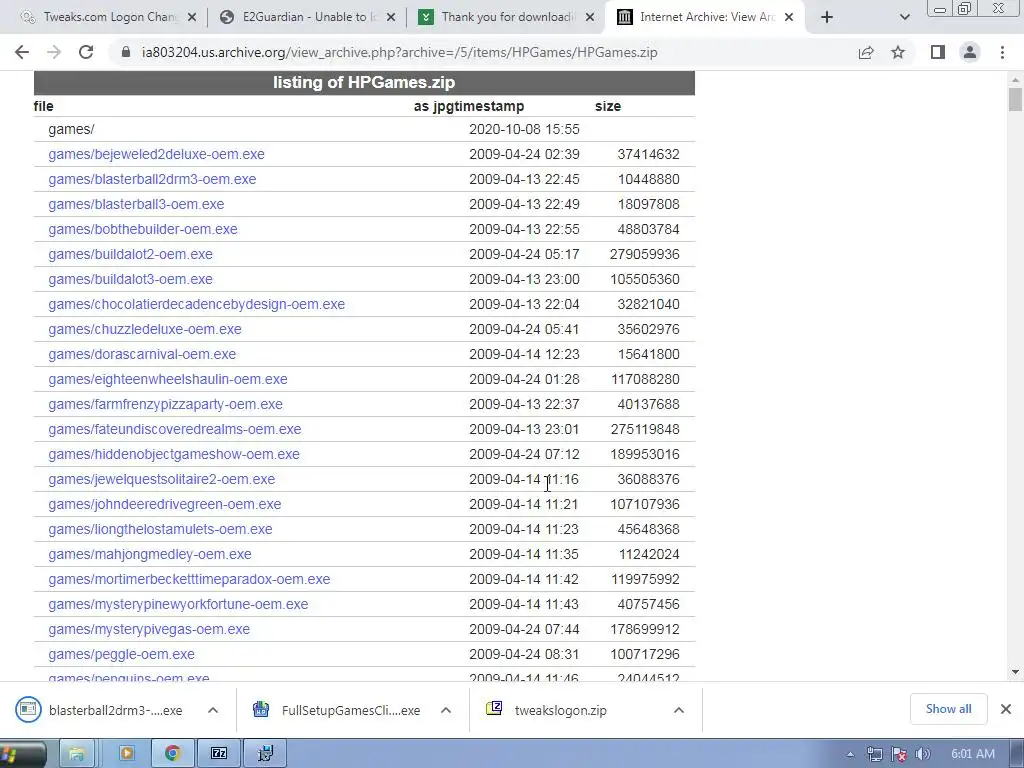Open bobthebuilder-oem.exe link
The image size is (1024, 768).
tap(142, 229)
